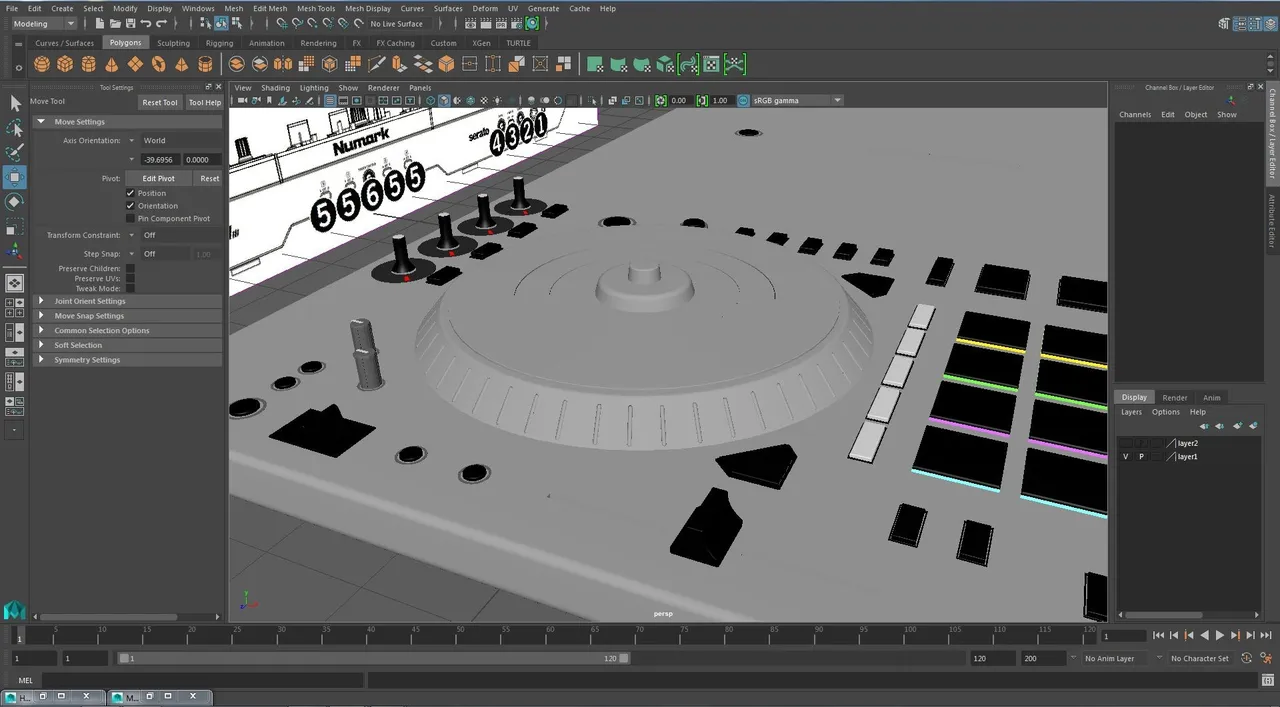Enable the Tweak Mode checkbox
Image resolution: width=1280 pixels, height=707 pixels.
point(130,288)
